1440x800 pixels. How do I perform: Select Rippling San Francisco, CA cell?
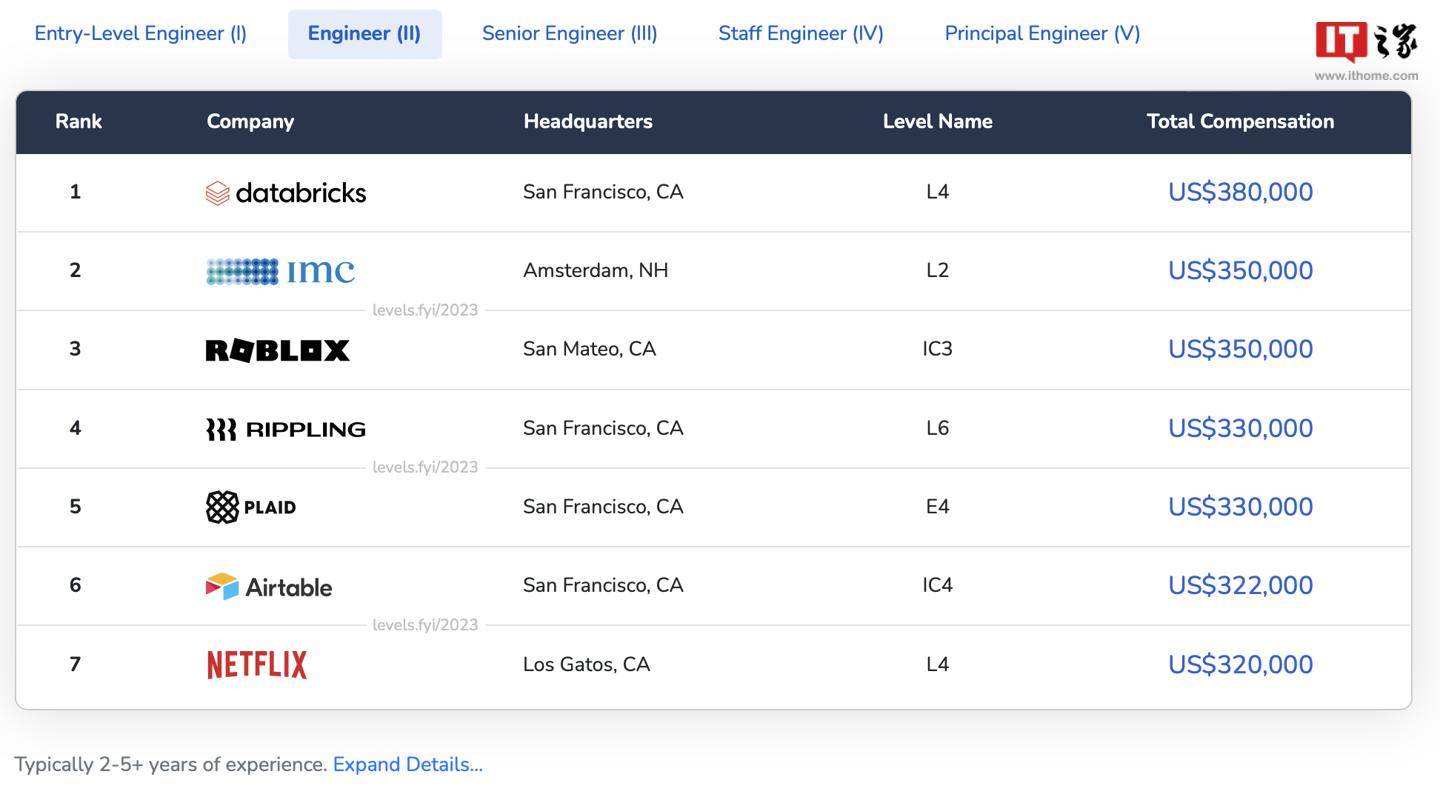[603, 428]
